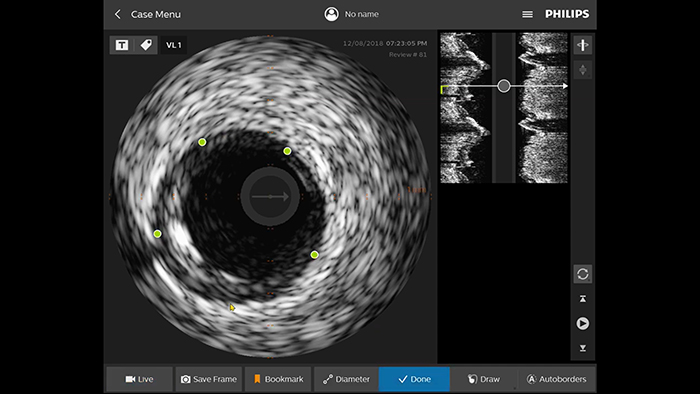Save the current frame
Viewport: 700px width, 394px height.
click(208, 379)
